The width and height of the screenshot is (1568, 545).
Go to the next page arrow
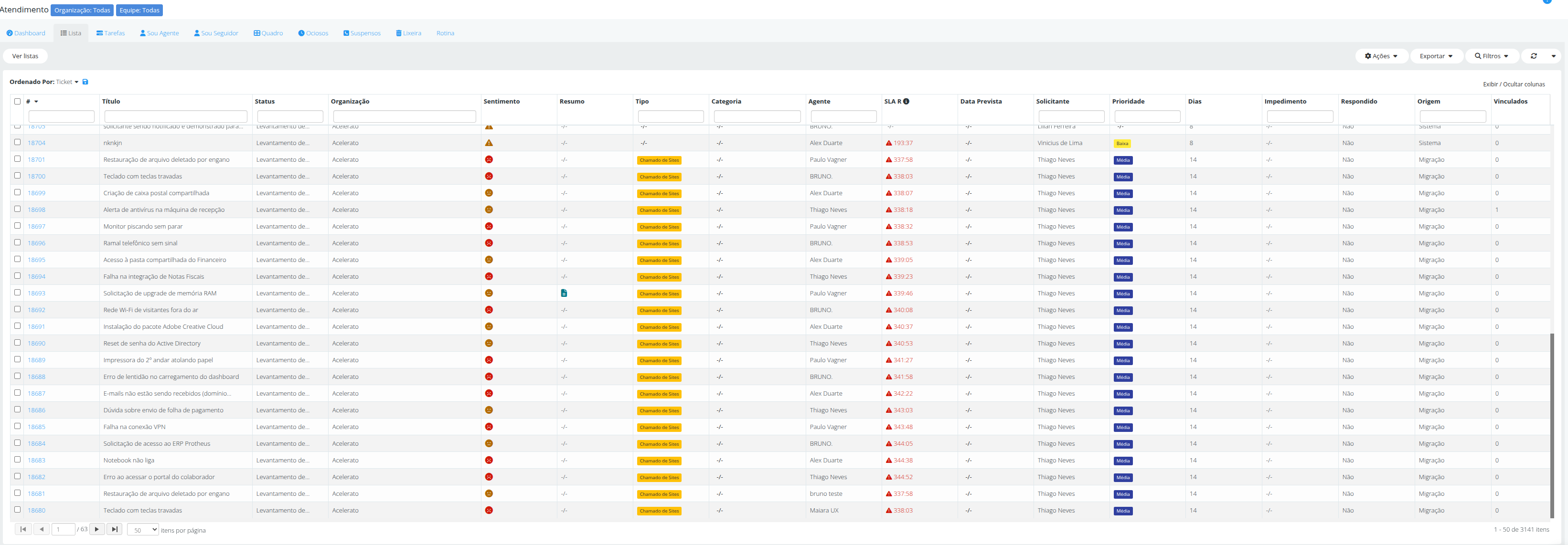97,529
